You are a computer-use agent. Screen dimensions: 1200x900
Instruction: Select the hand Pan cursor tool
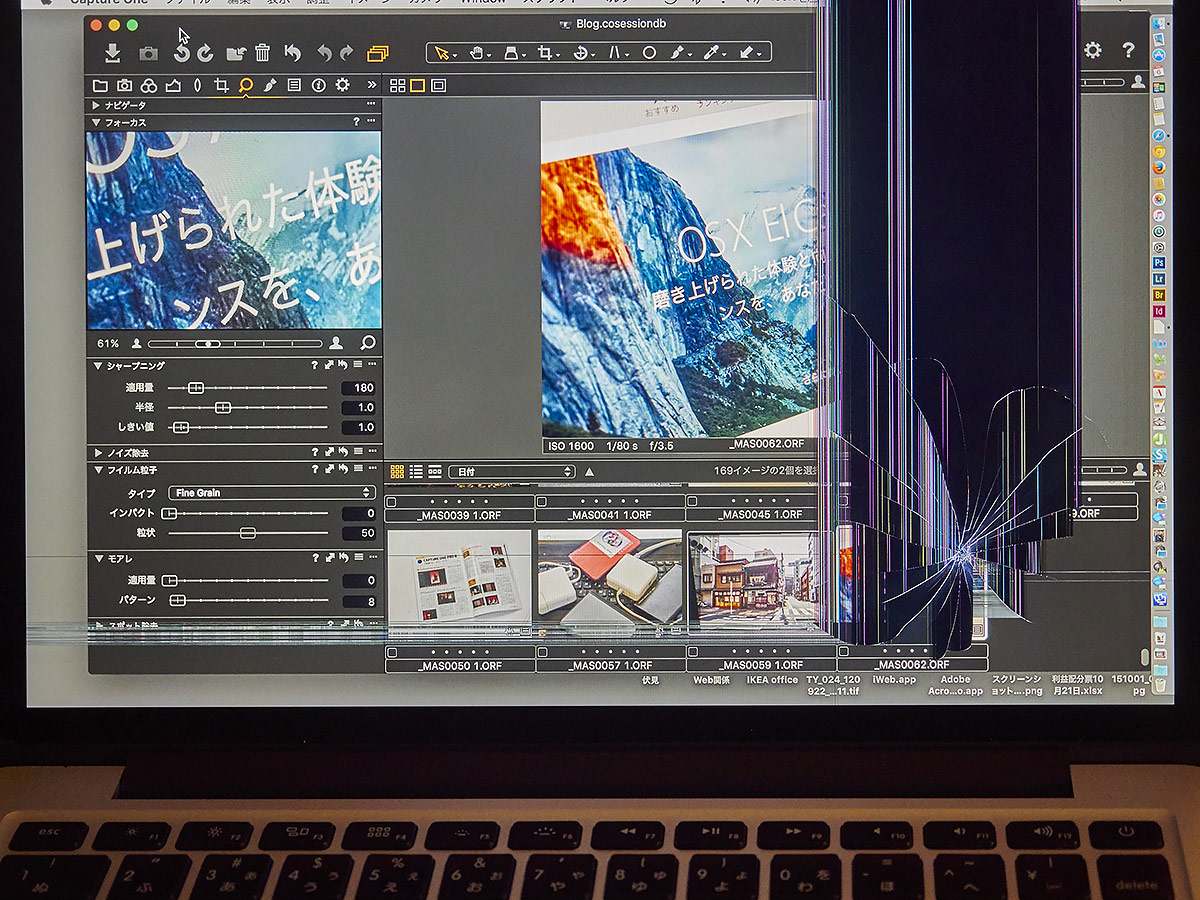477,53
